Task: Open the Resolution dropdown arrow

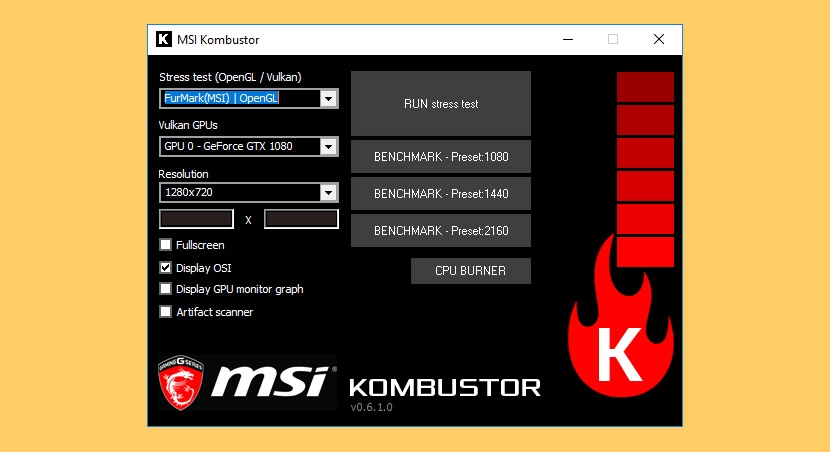Action: (x=328, y=193)
